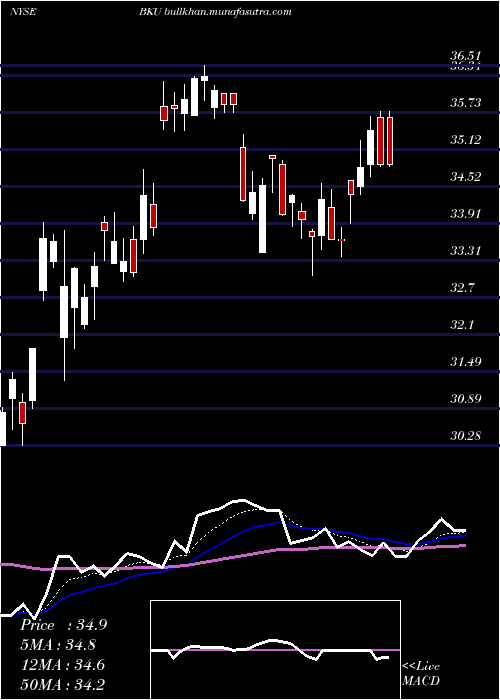Click the <<Live MACD label

[421, 673]
